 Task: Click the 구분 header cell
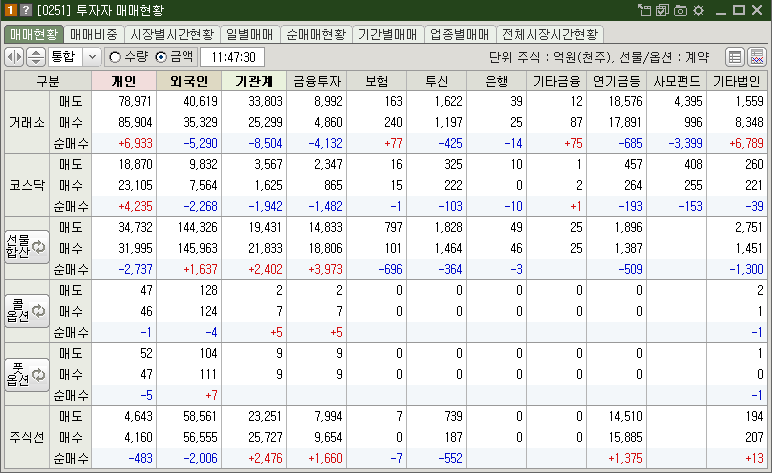pos(48,81)
